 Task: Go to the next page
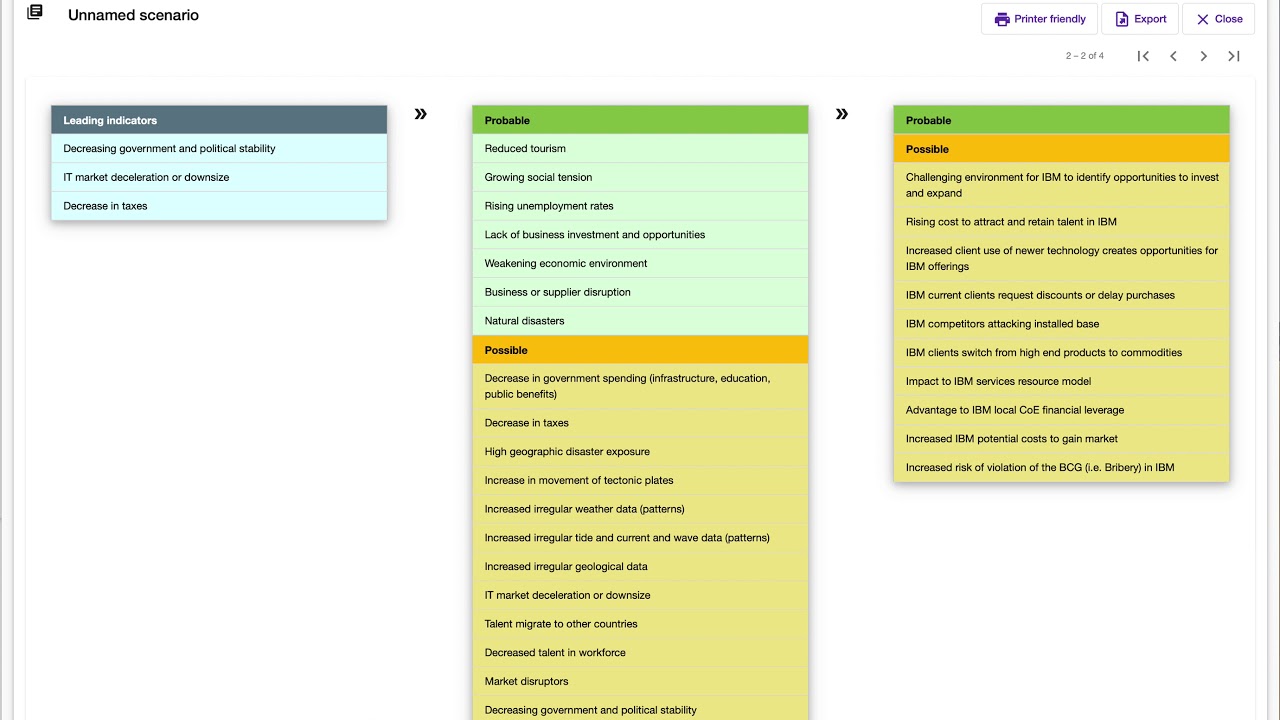(1204, 56)
